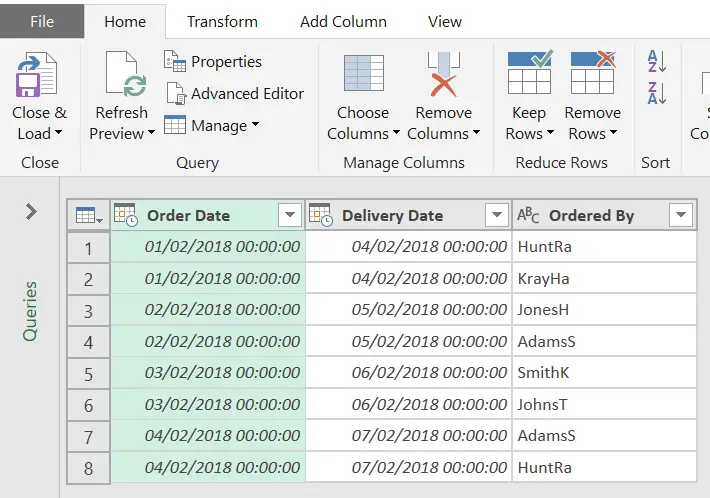Image resolution: width=710 pixels, height=498 pixels.
Task: Open the Delivery Date filter dropdown
Action: coord(496,215)
